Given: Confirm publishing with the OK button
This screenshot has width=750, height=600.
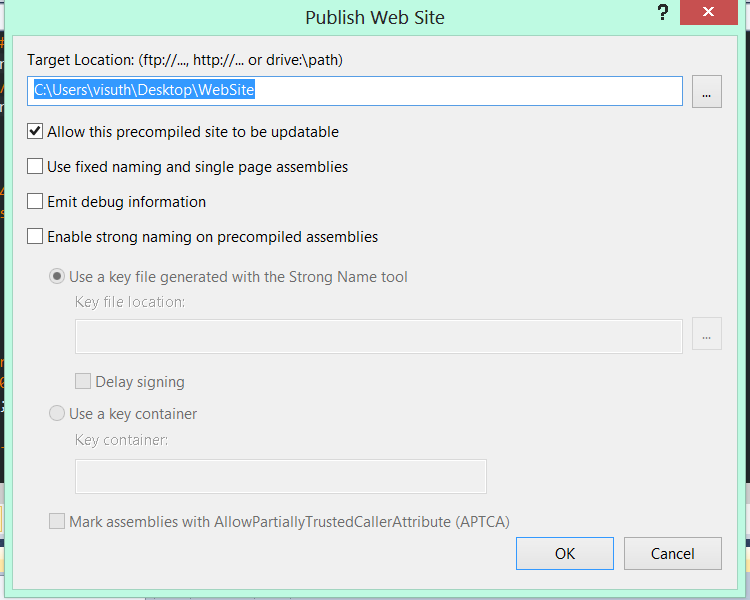Looking at the screenshot, I should click(565, 554).
